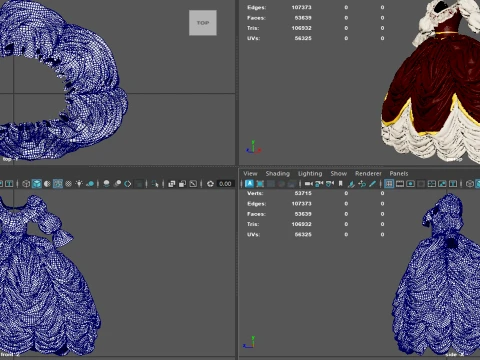
Task: Toggle Use Default Material in front view toolbar
Action: pyautogui.click(x=47, y=184)
